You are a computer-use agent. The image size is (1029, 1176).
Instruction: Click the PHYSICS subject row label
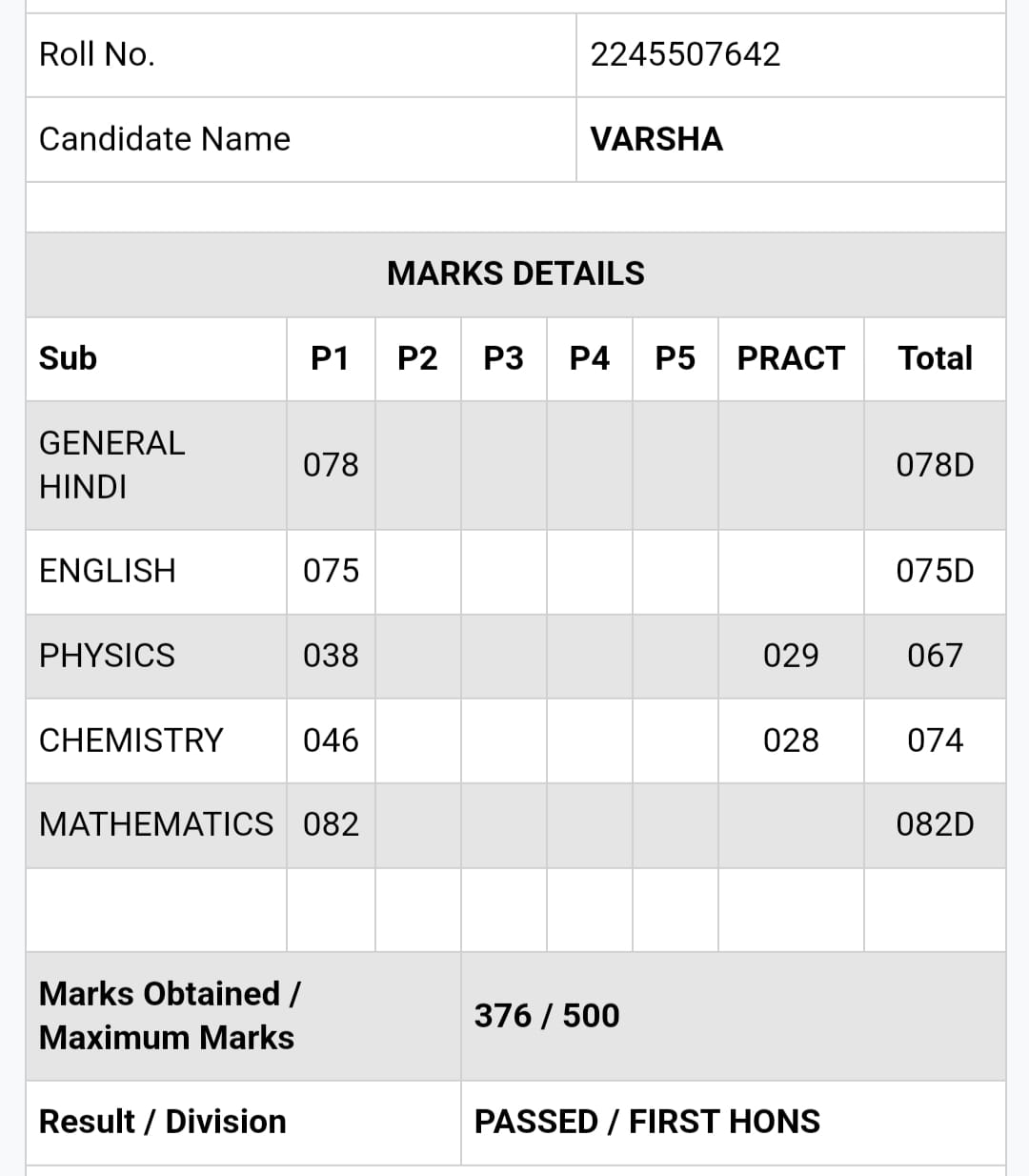(107, 656)
